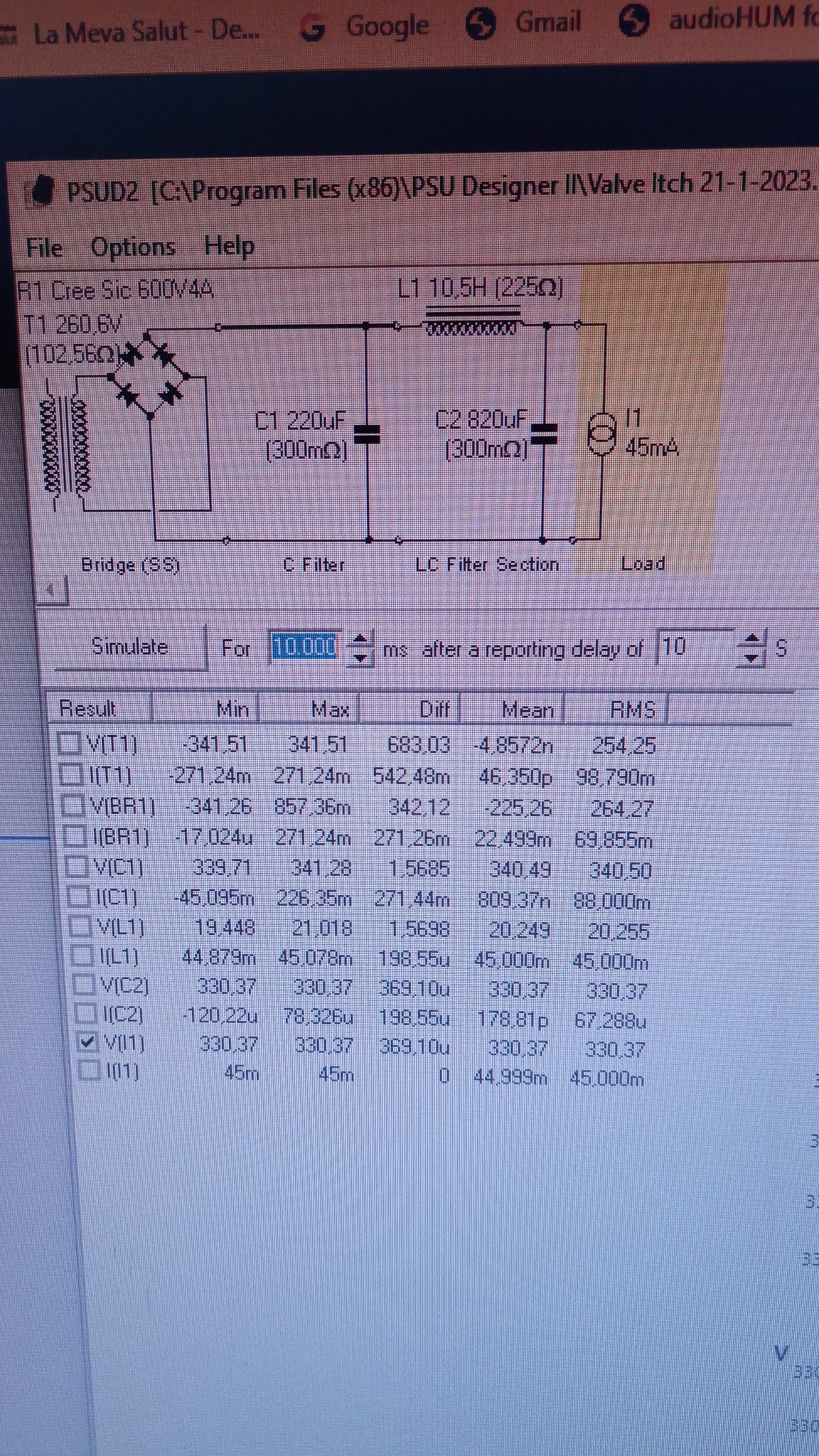Toggle the V(L1) result checkbox

(x=82, y=926)
